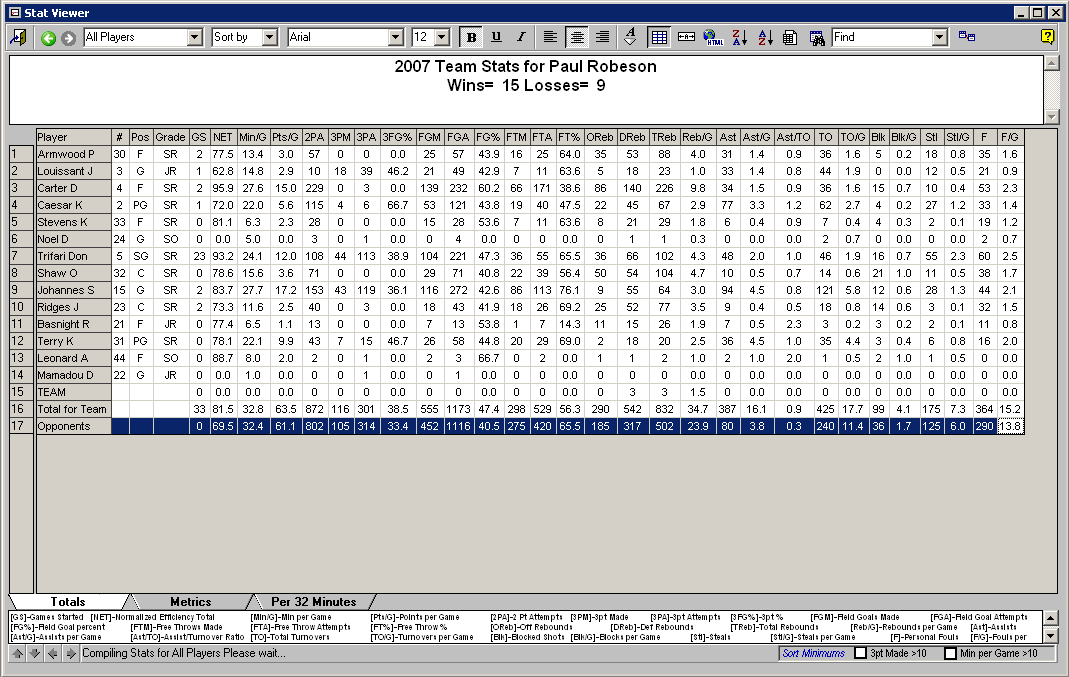The height and width of the screenshot is (677, 1069).
Task: Align text right
Action: pyautogui.click(x=603, y=37)
